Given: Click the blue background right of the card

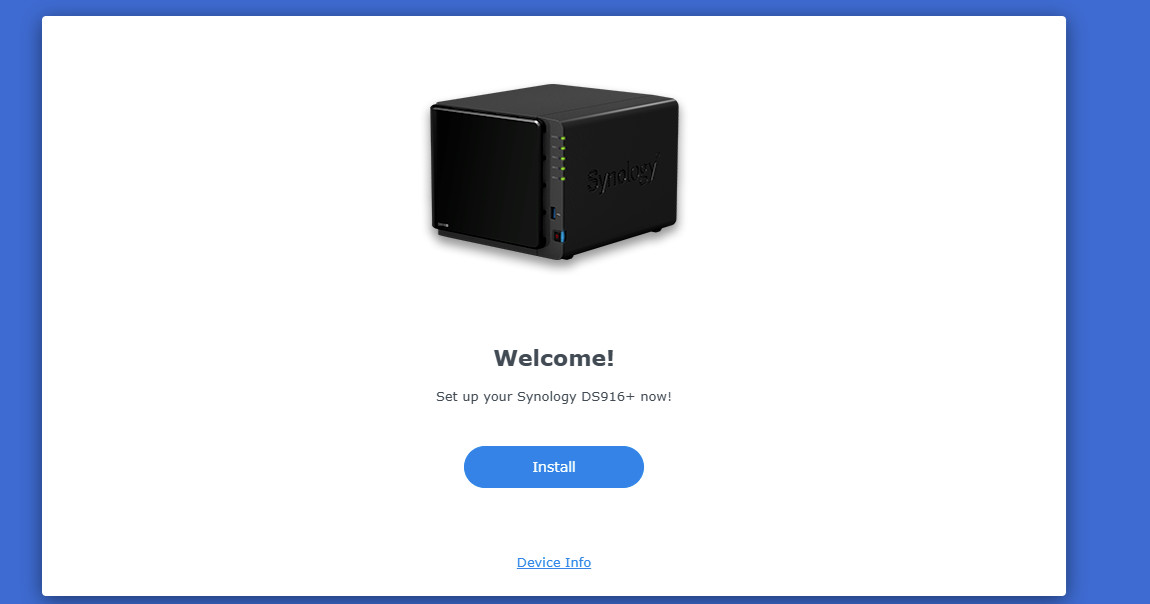Looking at the screenshot, I should [1107, 302].
